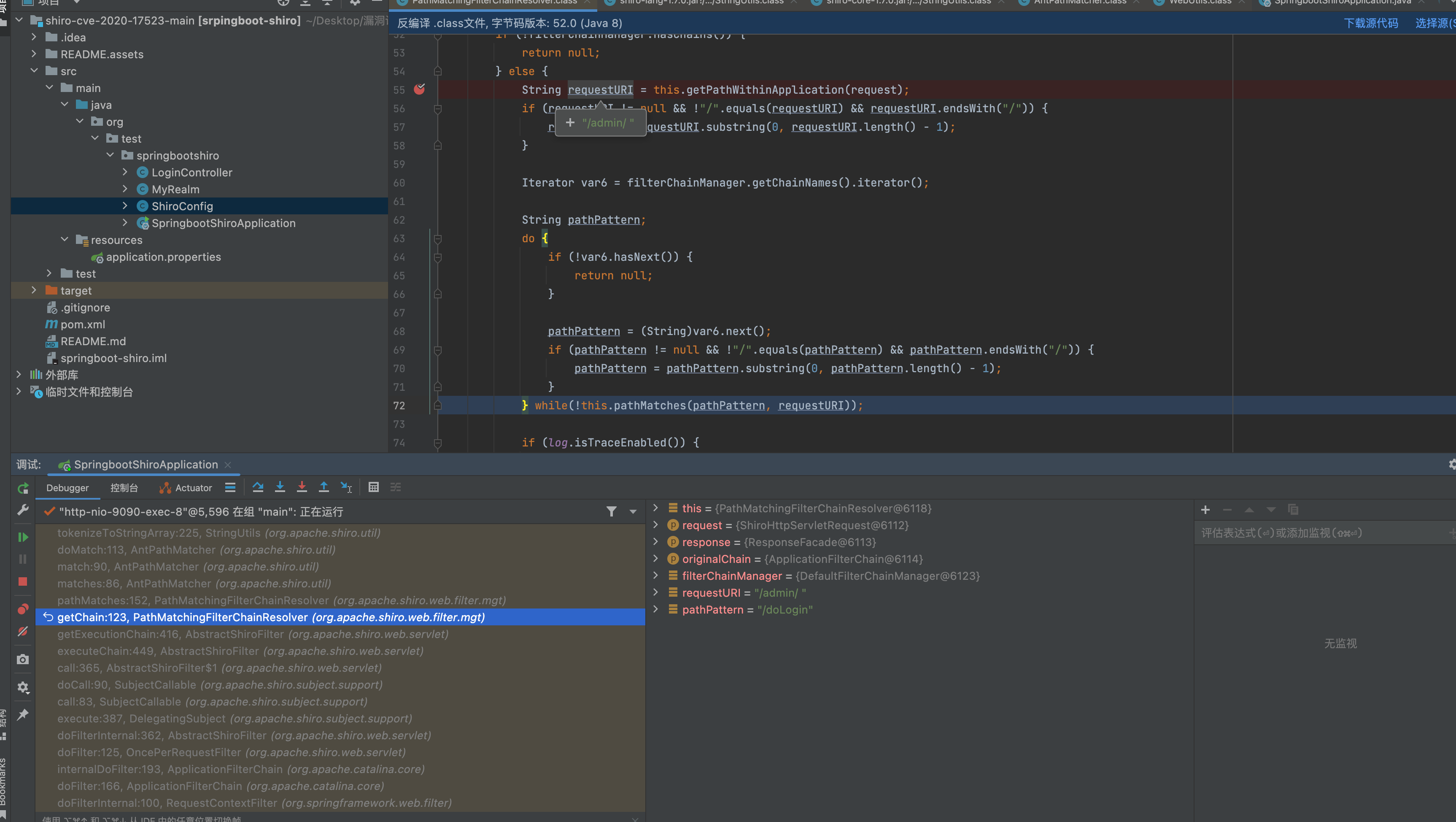Image resolution: width=1456 pixels, height=822 pixels.
Task: Click the camera thread dump icon
Action: [x=23, y=659]
